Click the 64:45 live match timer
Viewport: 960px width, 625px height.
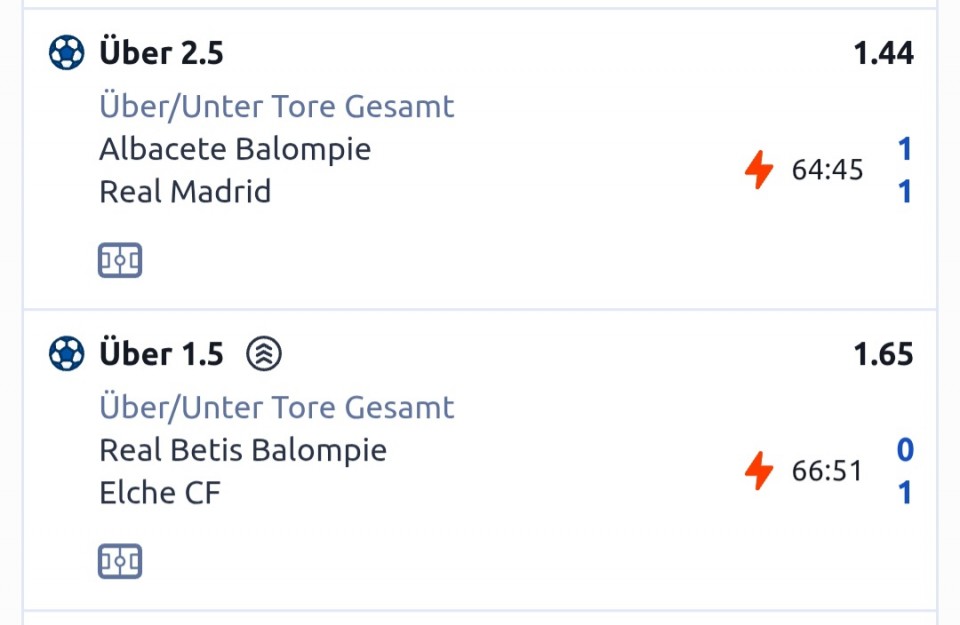point(827,170)
